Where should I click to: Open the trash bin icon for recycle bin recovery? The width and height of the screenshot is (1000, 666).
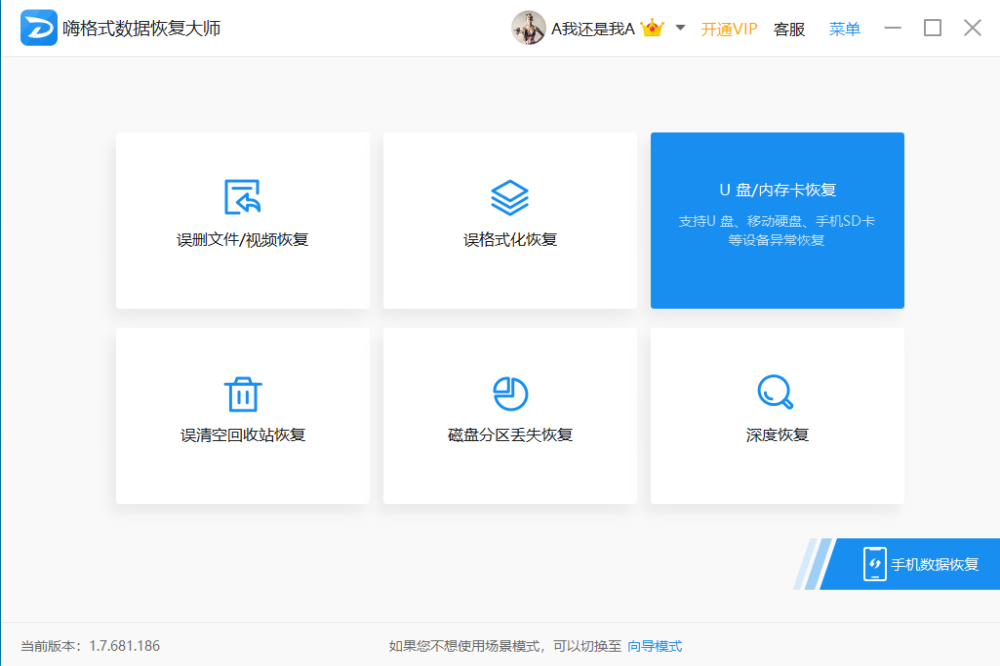(243, 392)
